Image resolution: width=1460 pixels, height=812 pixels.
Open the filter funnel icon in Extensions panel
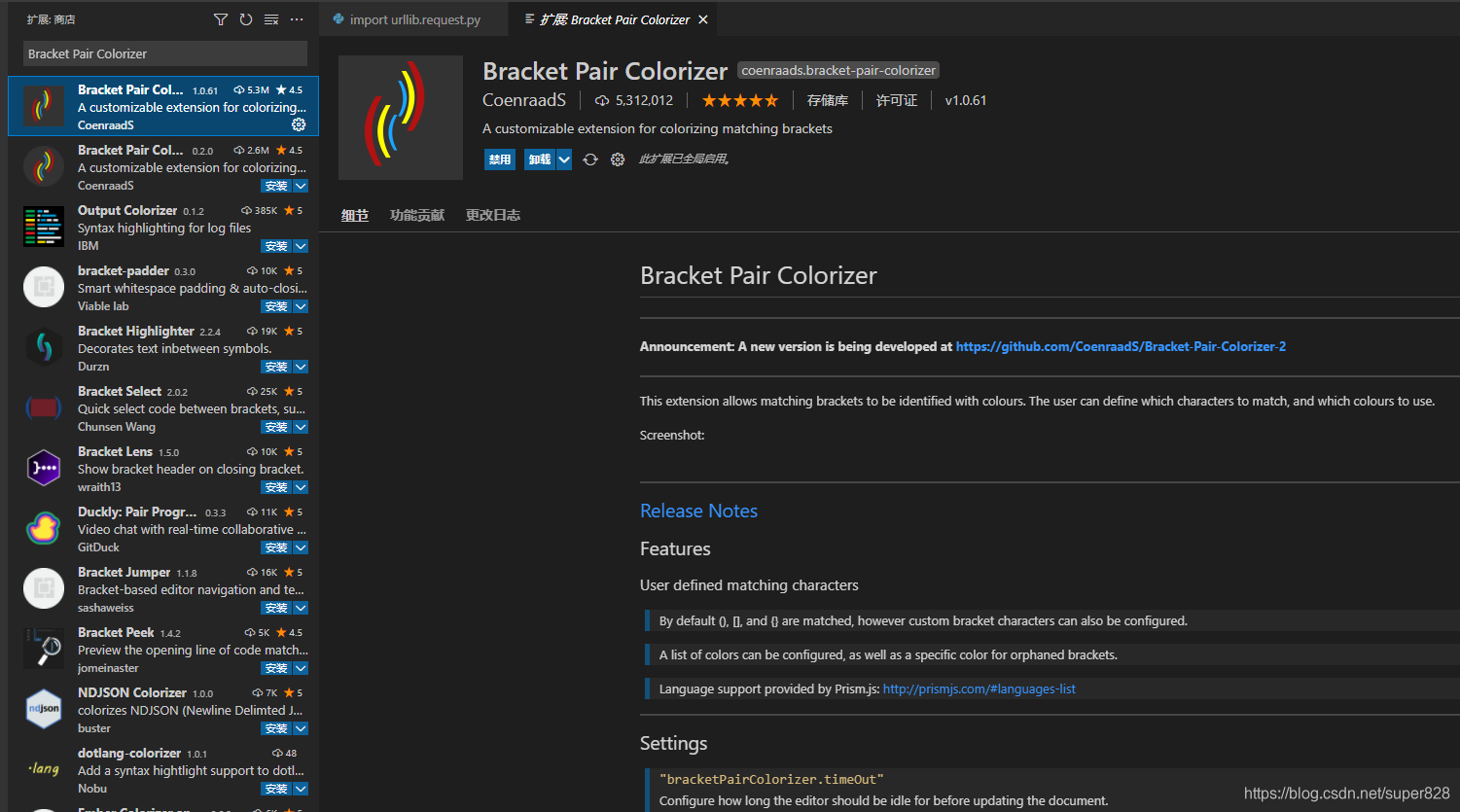pyautogui.click(x=220, y=18)
